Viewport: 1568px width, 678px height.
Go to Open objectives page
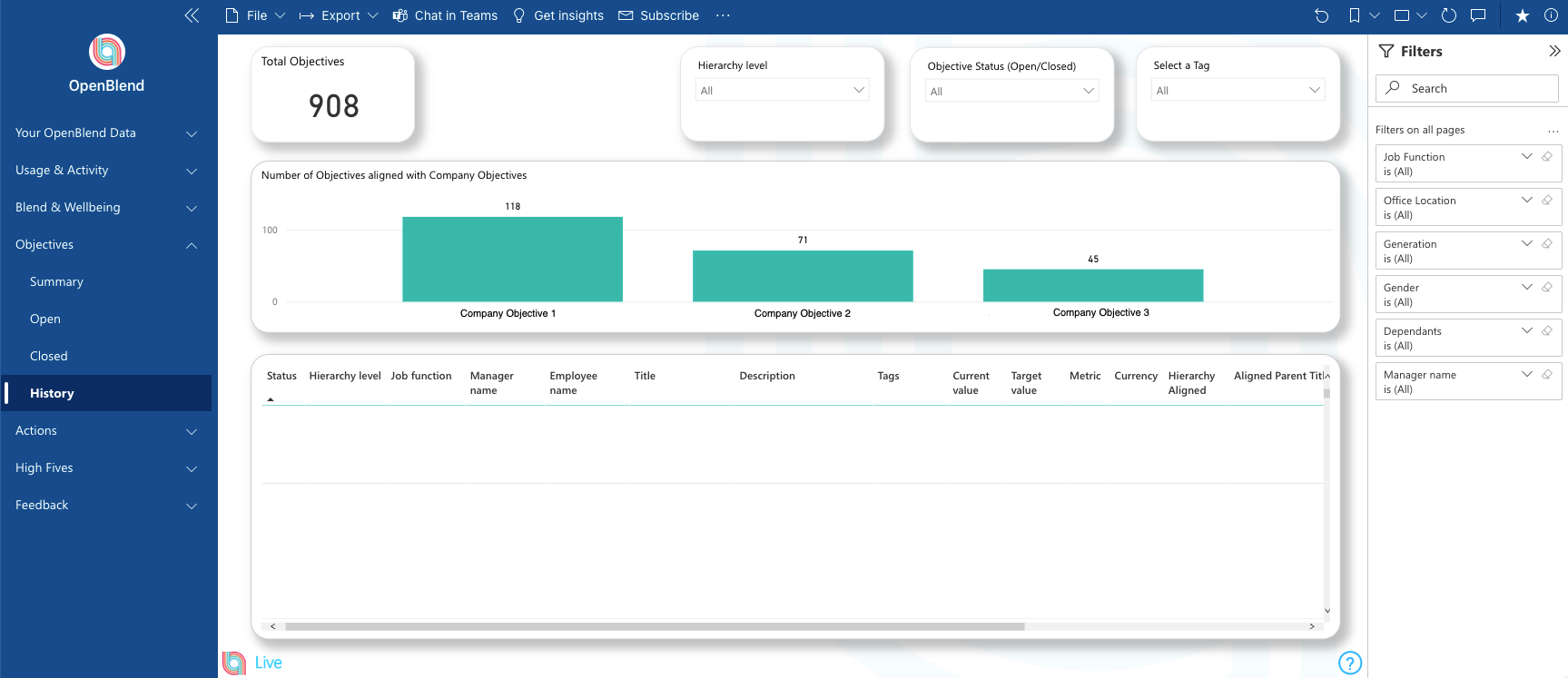[45, 319]
